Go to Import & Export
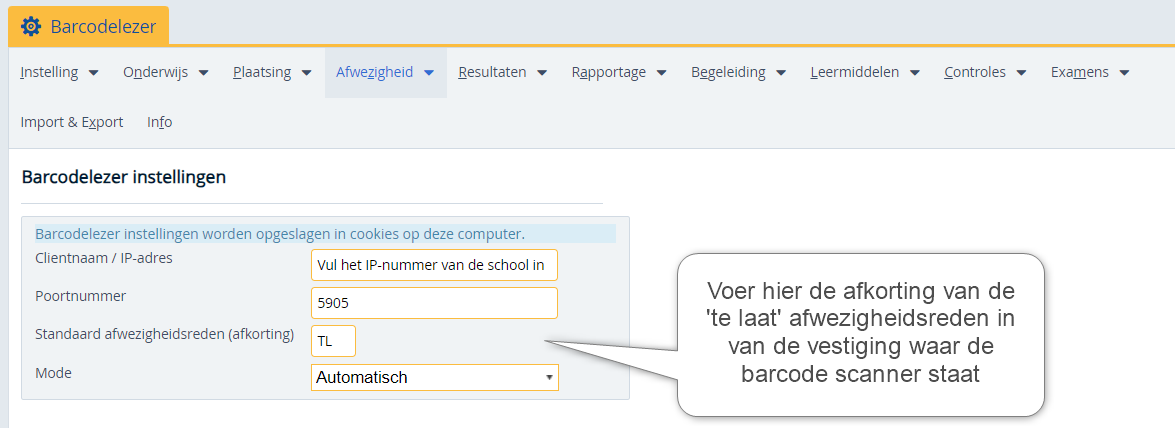 click(72, 122)
